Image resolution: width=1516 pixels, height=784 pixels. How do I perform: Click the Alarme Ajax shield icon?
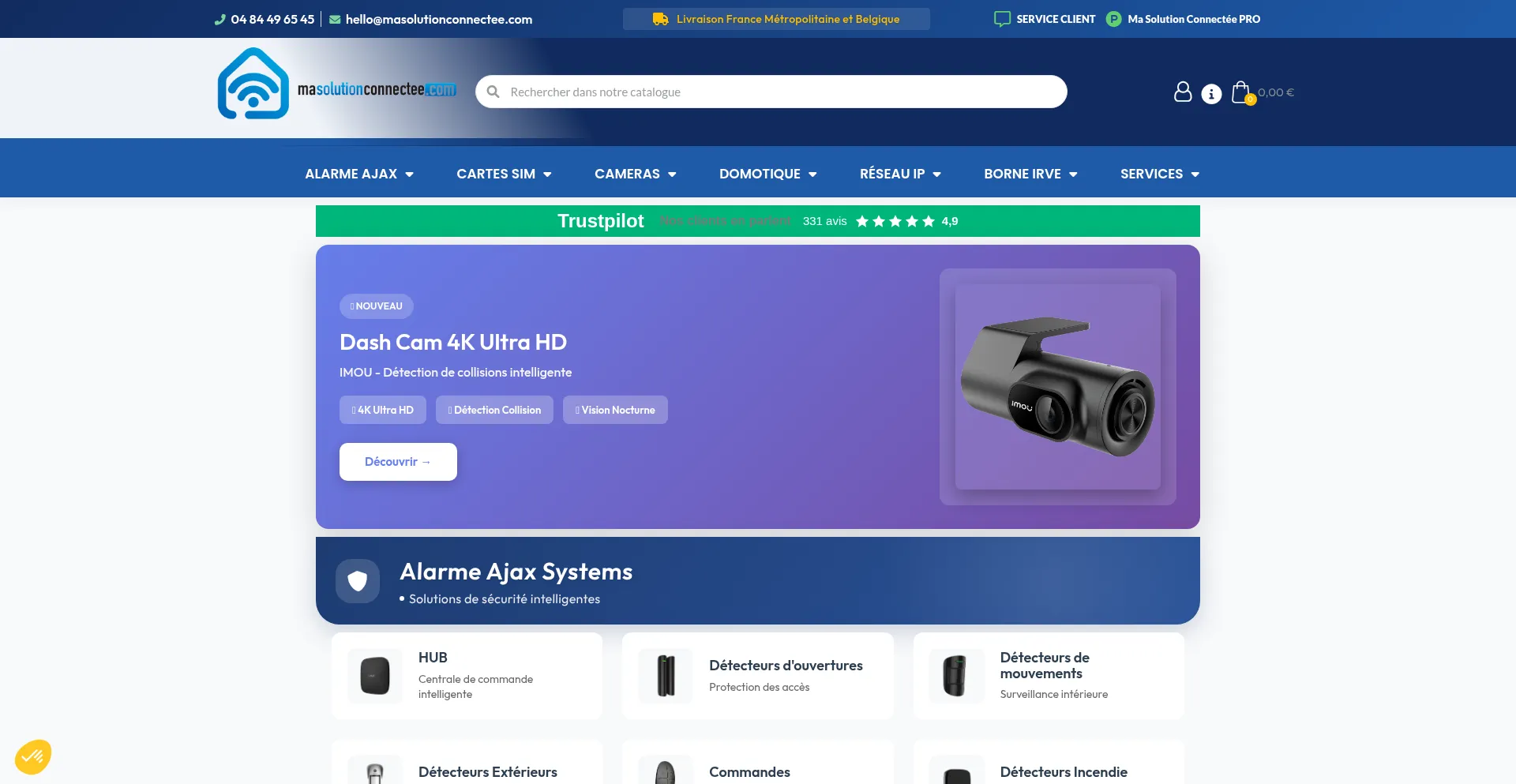(358, 581)
